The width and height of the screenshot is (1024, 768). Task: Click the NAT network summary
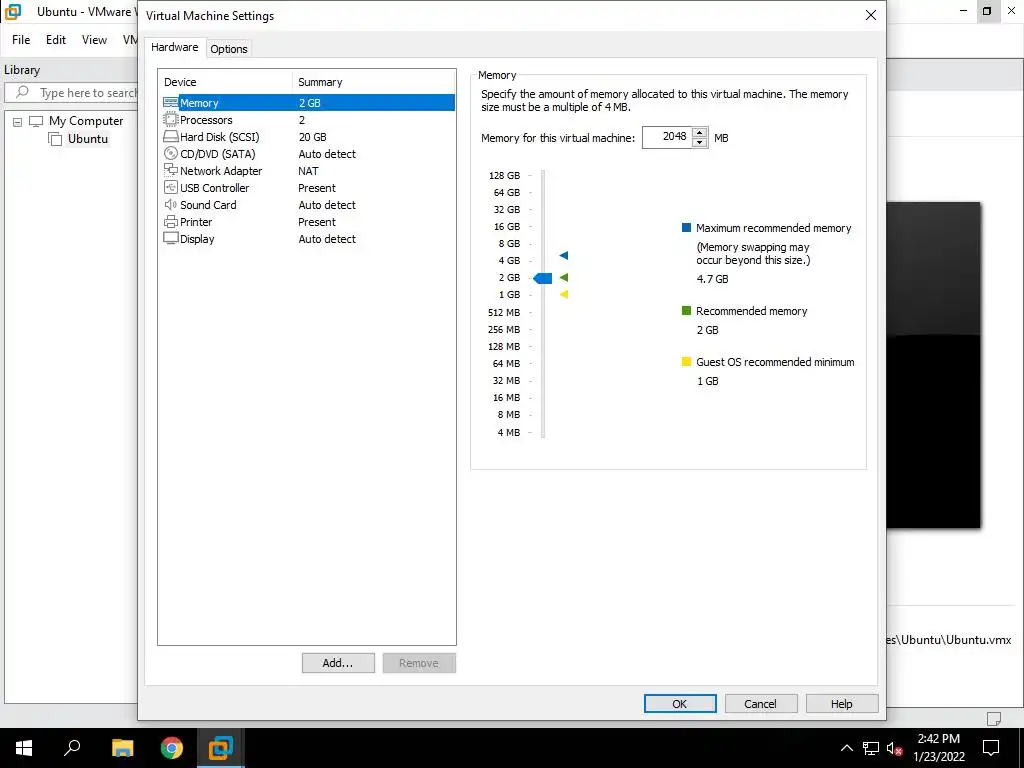[x=308, y=171]
